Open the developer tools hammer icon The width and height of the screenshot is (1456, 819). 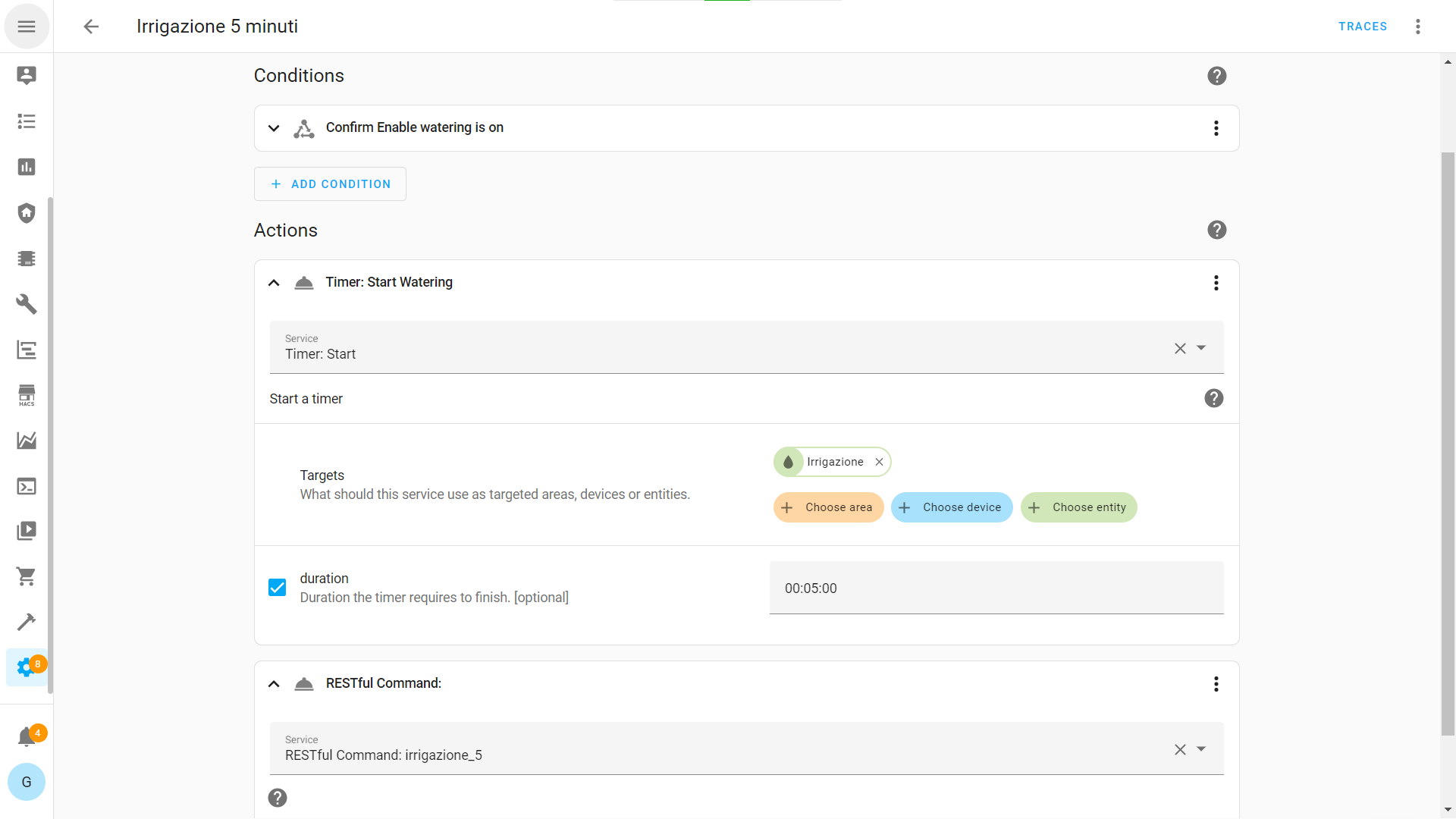(x=27, y=622)
